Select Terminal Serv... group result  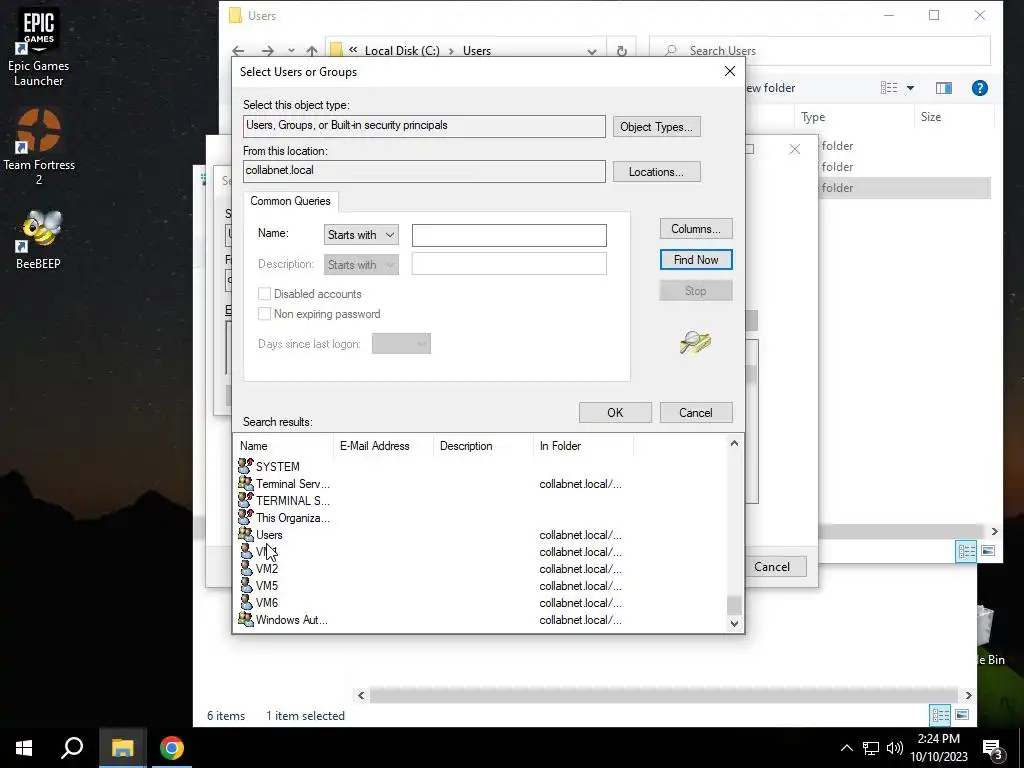pyautogui.click(x=292, y=484)
